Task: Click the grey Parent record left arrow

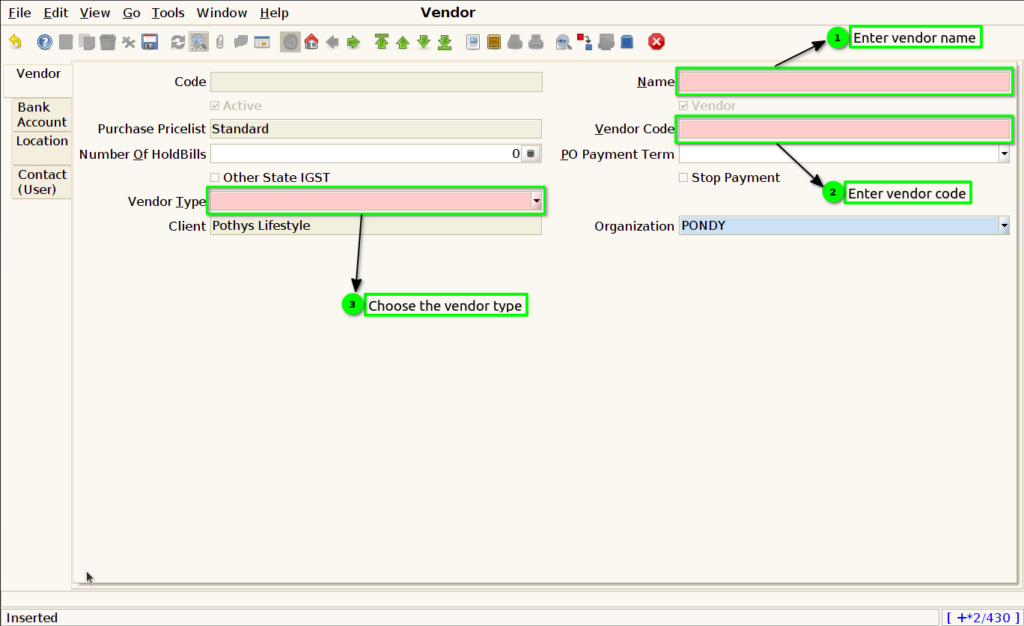Action: (332, 42)
